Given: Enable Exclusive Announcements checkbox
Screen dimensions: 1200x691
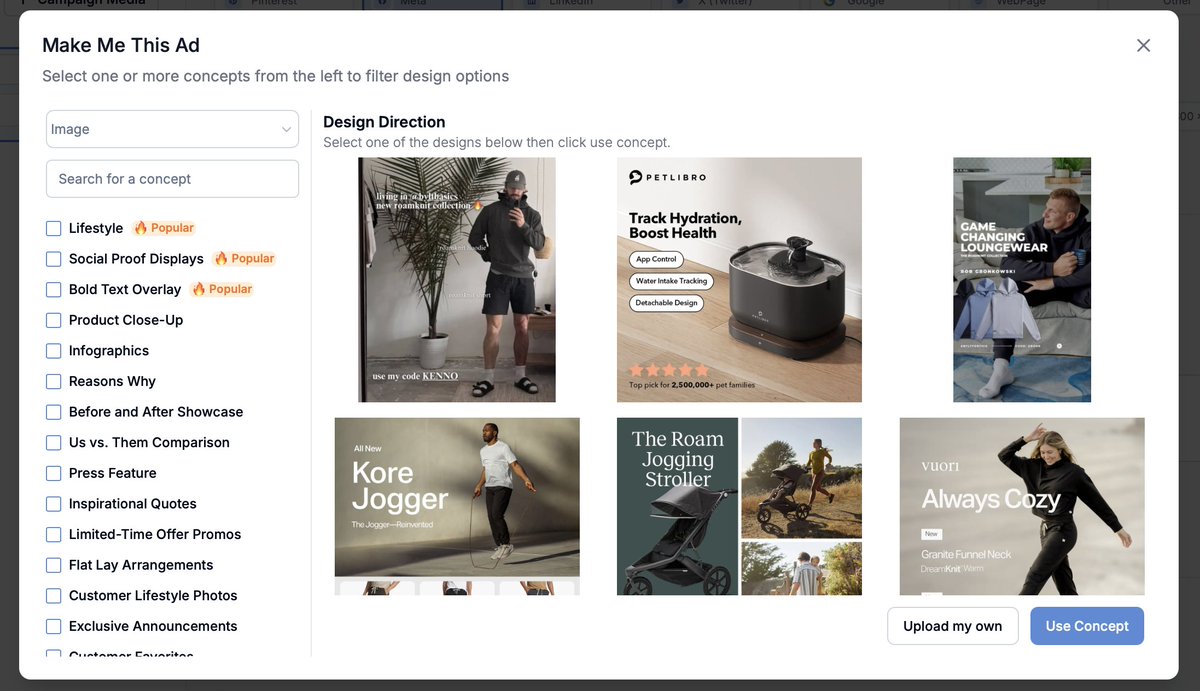Looking at the screenshot, I should coord(54,626).
